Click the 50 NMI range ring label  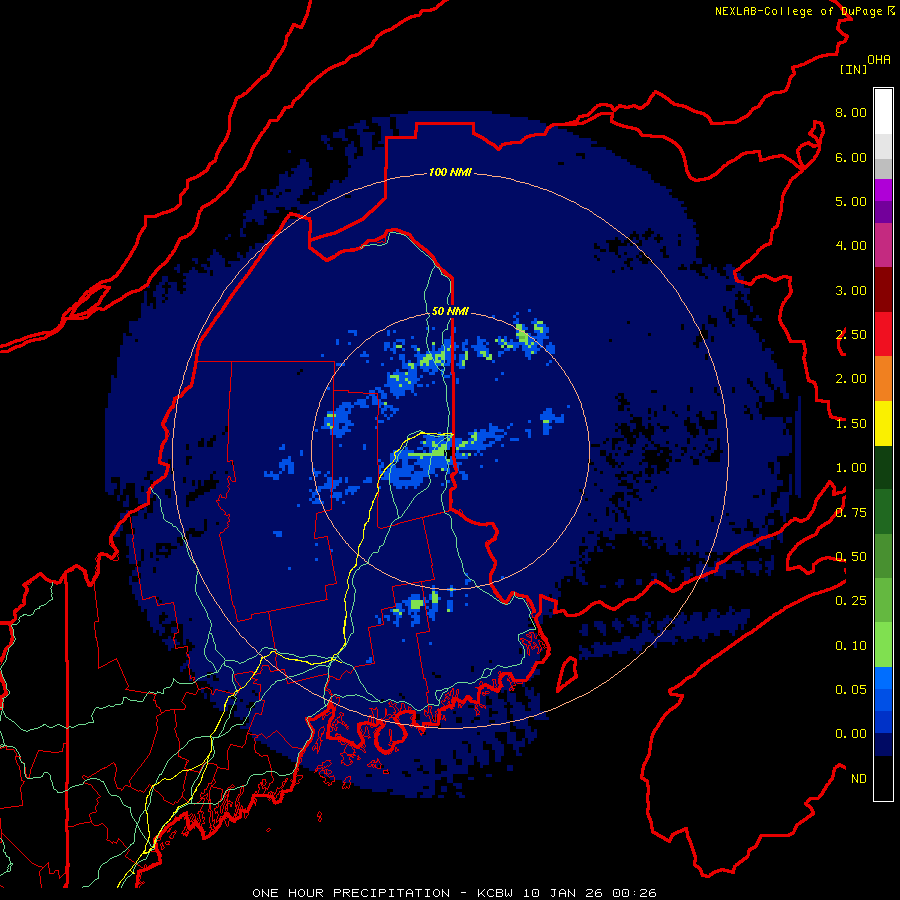[450, 311]
